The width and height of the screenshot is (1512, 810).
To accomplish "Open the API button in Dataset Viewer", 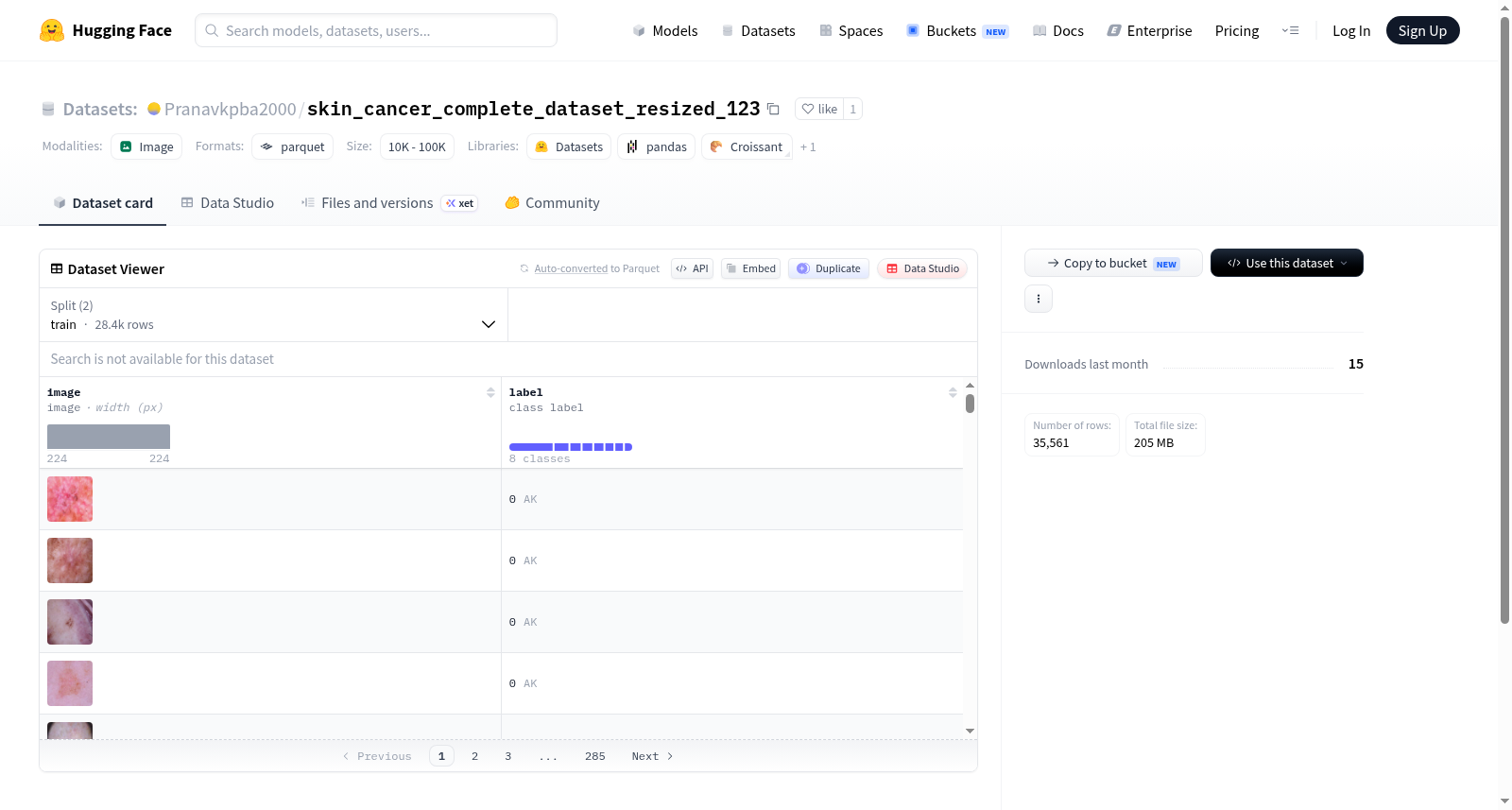I will [x=692, y=268].
